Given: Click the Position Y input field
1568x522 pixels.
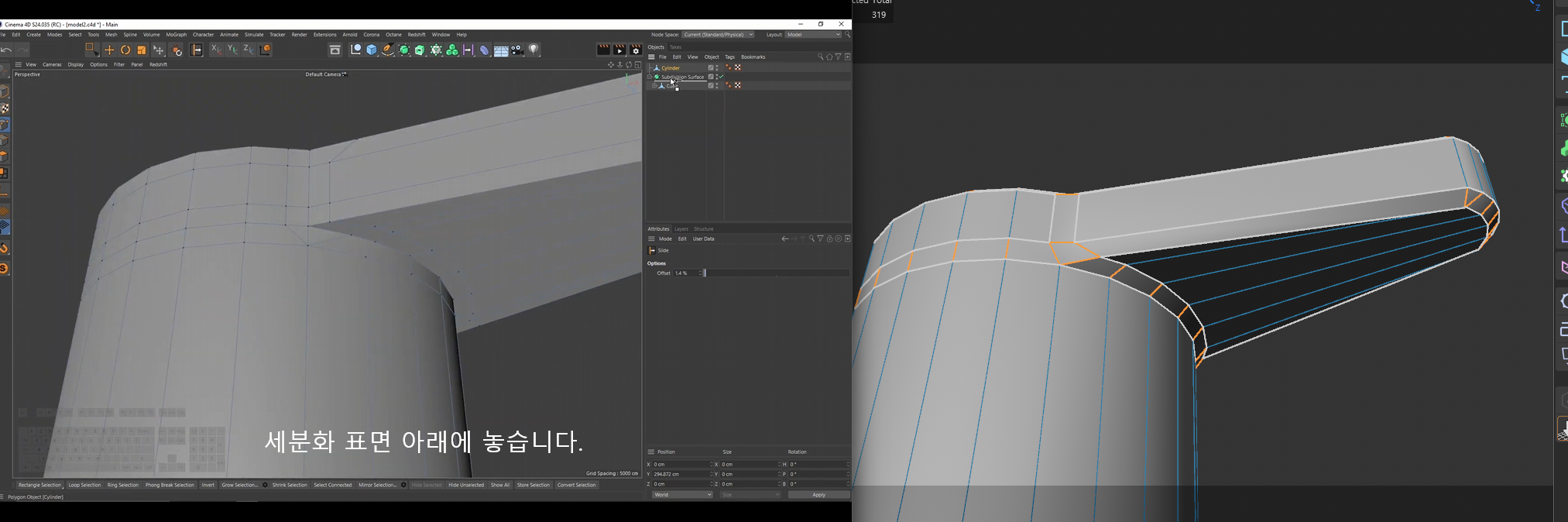Looking at the screenshot, I should coord(680,474).
